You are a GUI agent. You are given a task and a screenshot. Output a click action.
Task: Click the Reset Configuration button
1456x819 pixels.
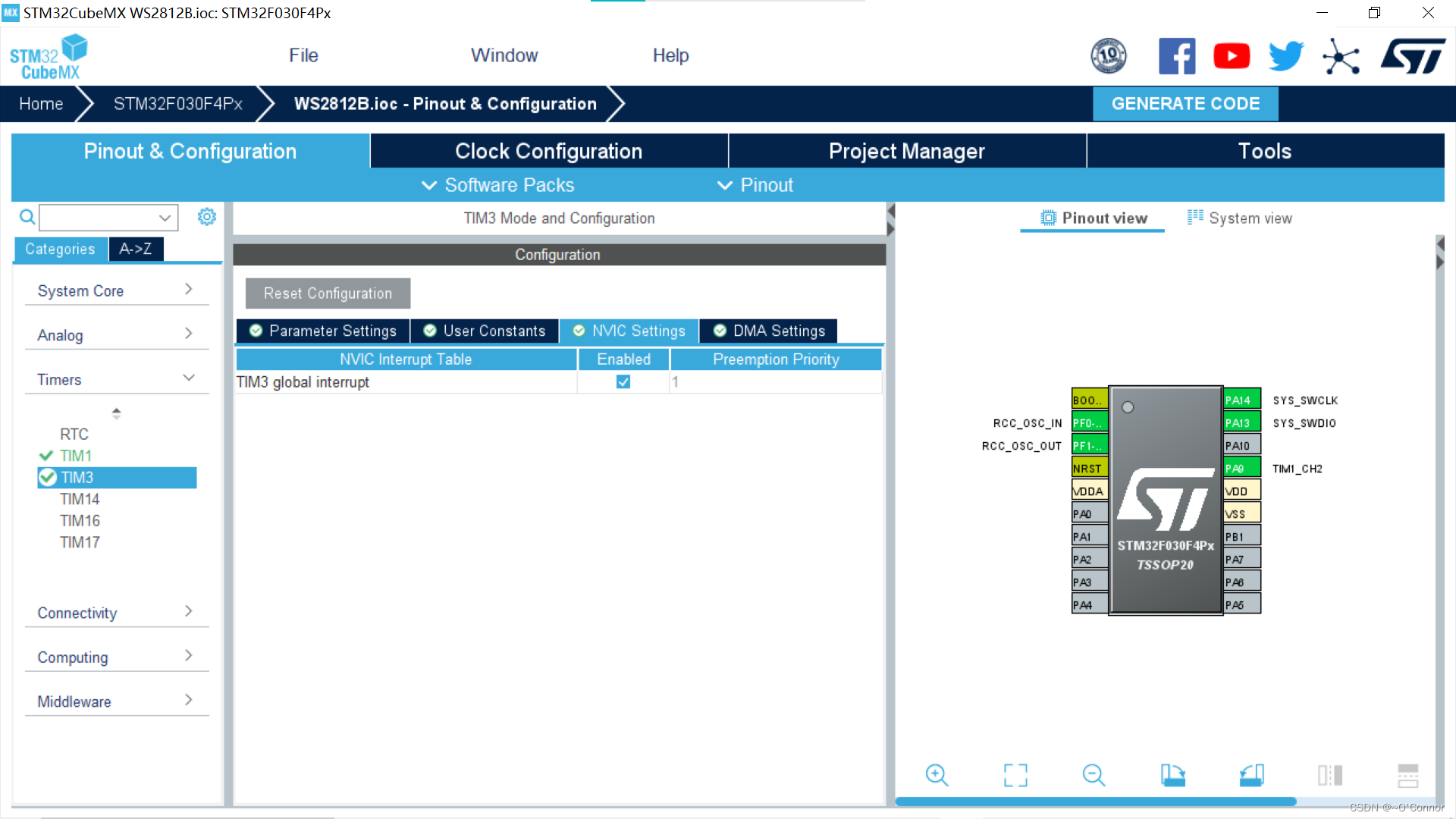pyautogui.click(x=328, y=293)
